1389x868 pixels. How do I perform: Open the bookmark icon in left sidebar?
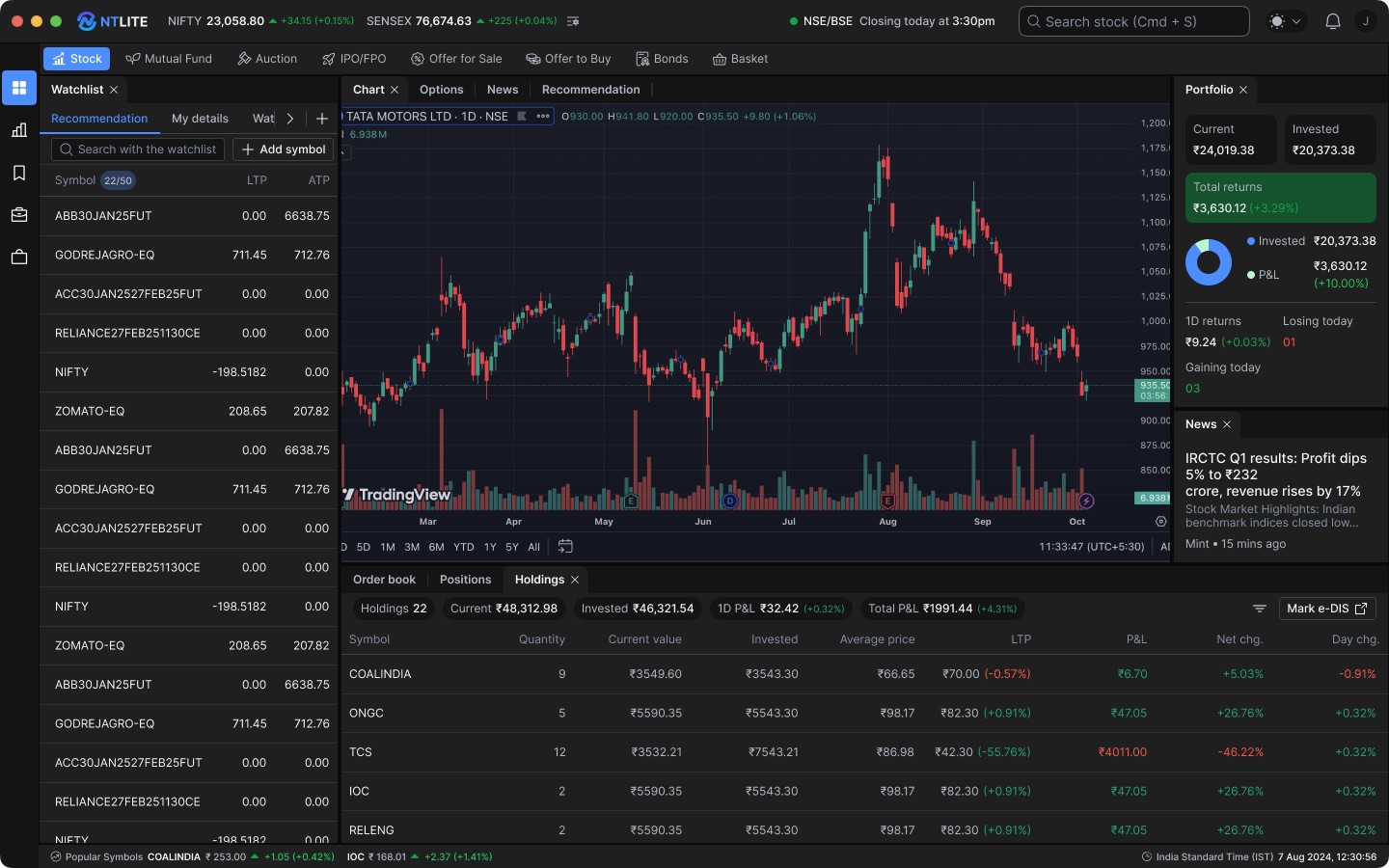19,173
